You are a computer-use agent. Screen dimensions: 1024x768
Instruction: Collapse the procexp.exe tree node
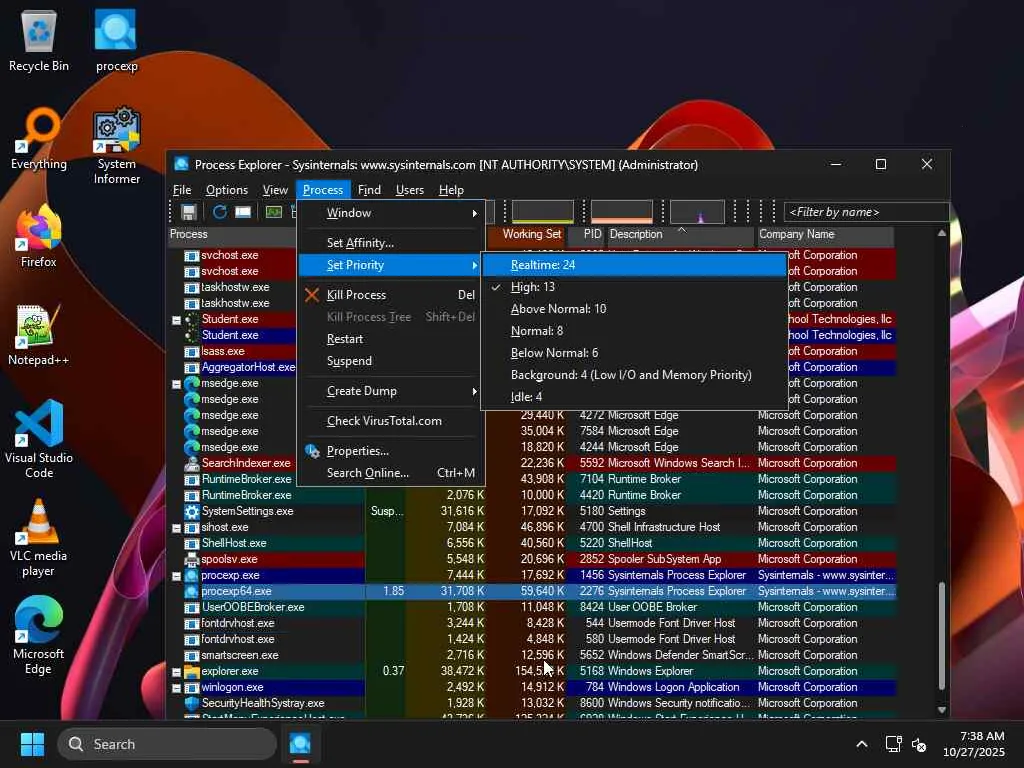click(176, 576)
